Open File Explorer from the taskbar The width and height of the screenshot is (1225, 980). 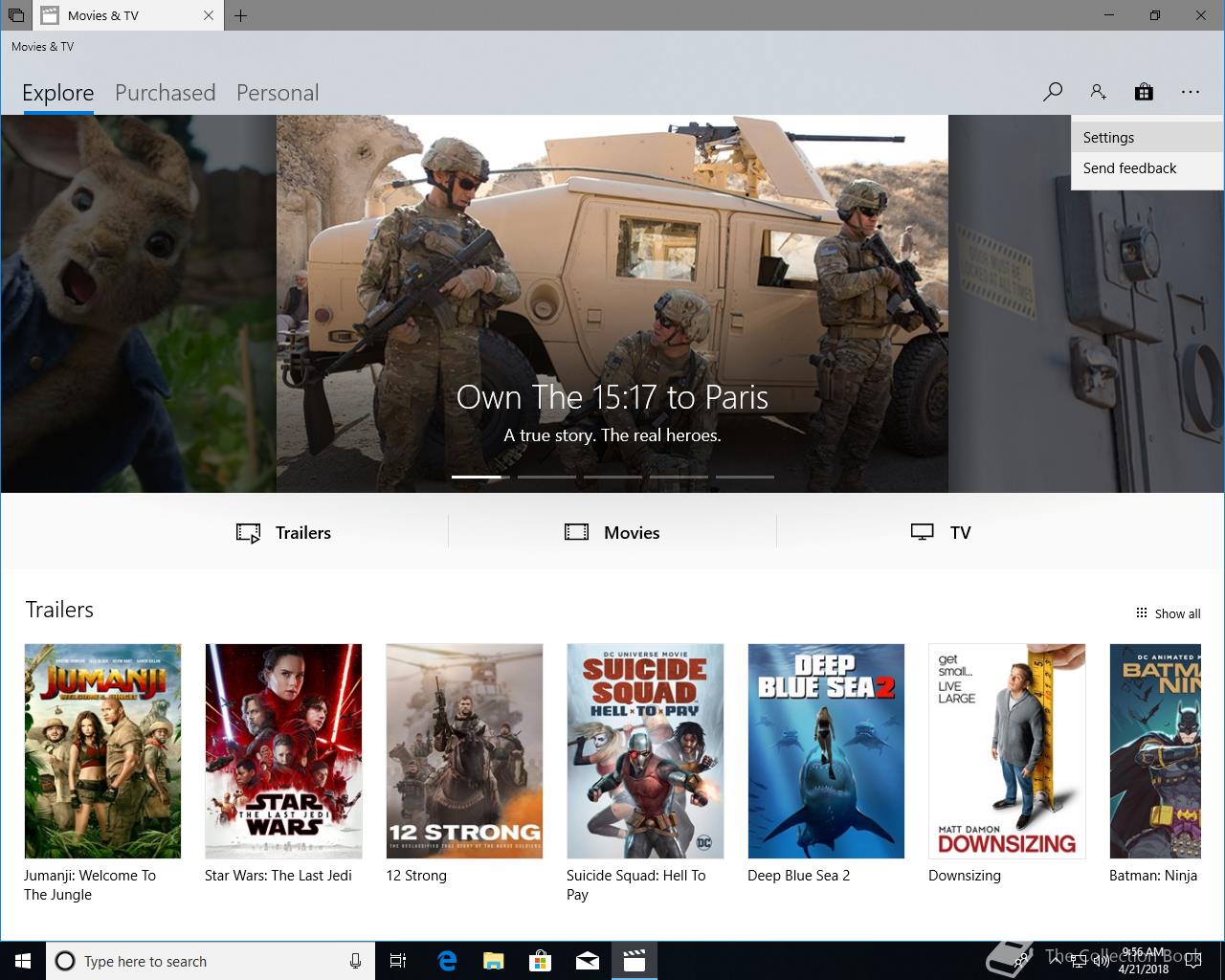(494, 961)
